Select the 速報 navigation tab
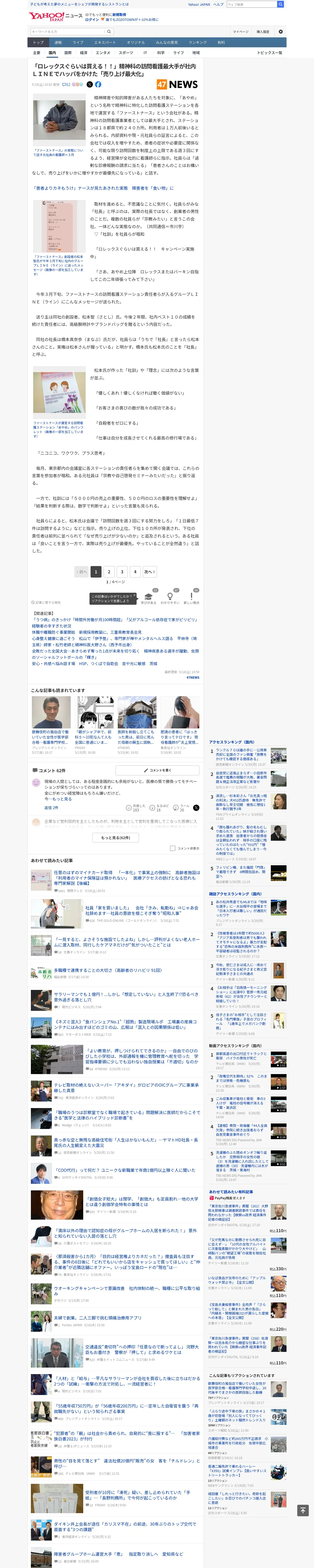The width and height of the screenshot is (314, 1568). (x=58, y=43)
